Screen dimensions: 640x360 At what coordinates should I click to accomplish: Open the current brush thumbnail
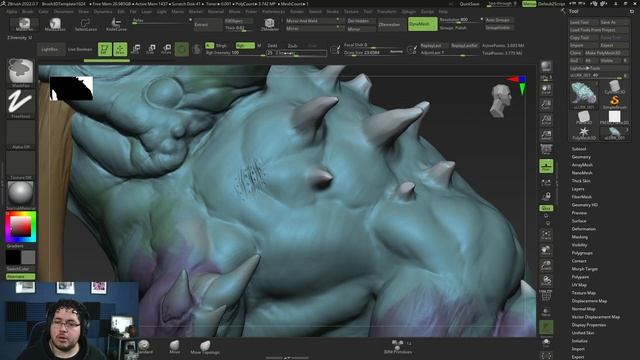(20, 72)
